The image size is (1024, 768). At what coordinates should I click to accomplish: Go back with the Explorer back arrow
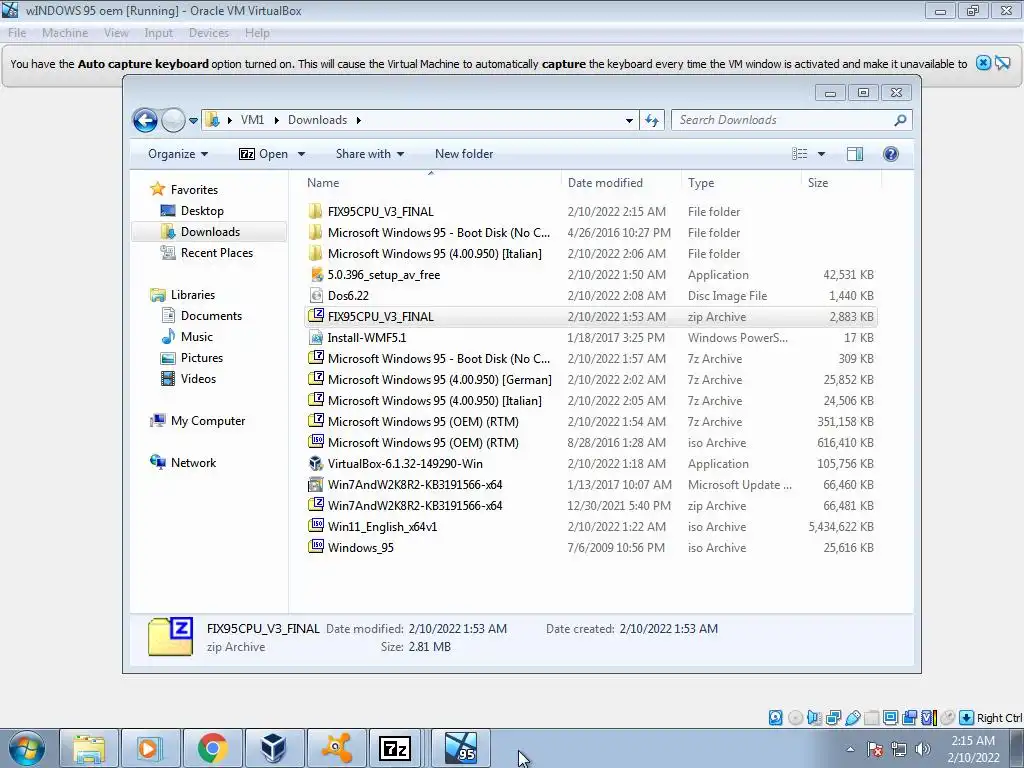145,120
